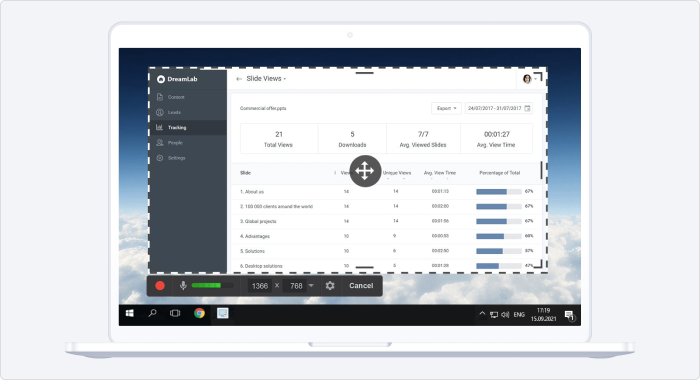The width and height of the screenshot is (700, 380).
Task: Adjust the microphone volume level bar
Action: (212, 285)
